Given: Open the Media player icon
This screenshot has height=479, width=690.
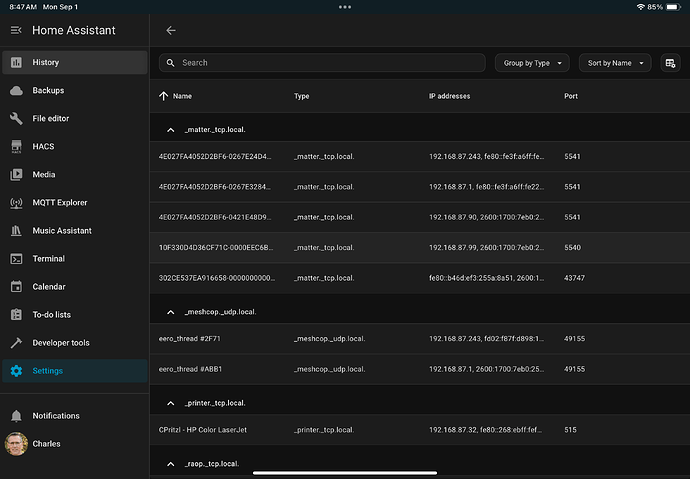Looking at the screenshot, I should tap(16, 175).
